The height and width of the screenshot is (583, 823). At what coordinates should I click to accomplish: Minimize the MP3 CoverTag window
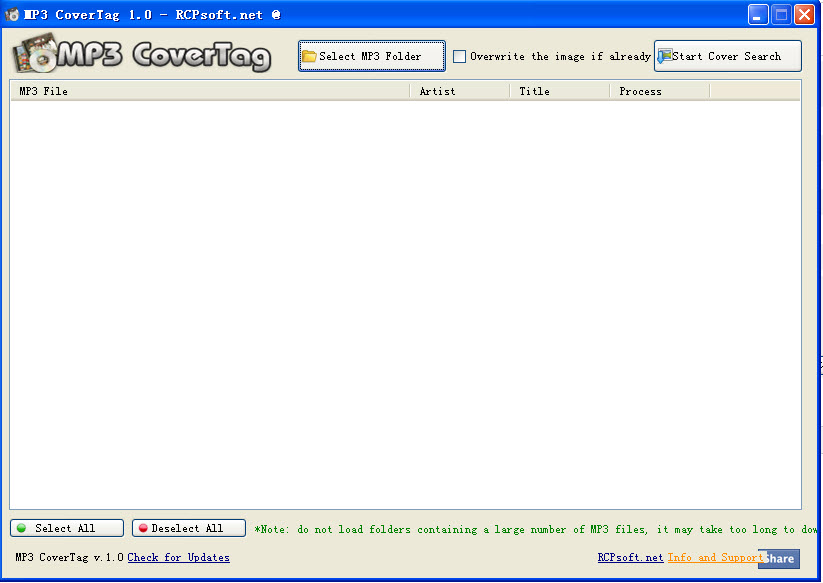point(758,15)
